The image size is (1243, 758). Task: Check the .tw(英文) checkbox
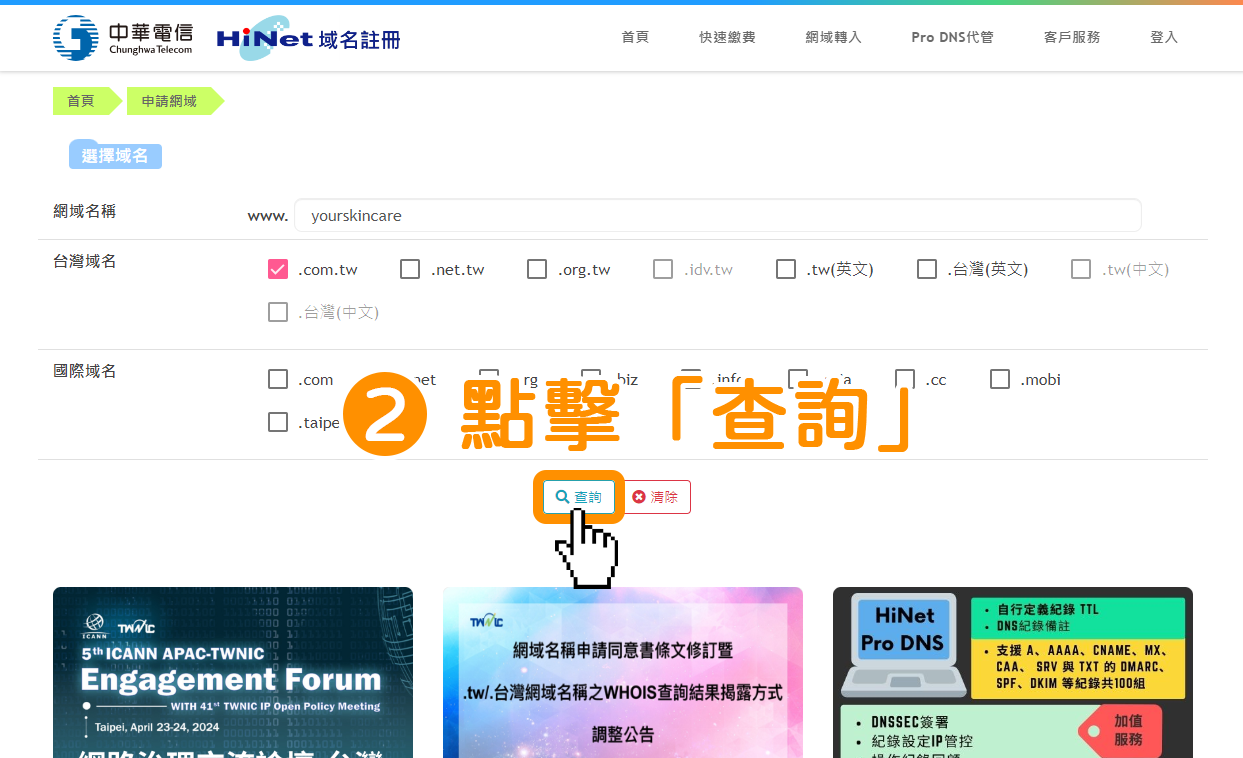pos(786,269)
